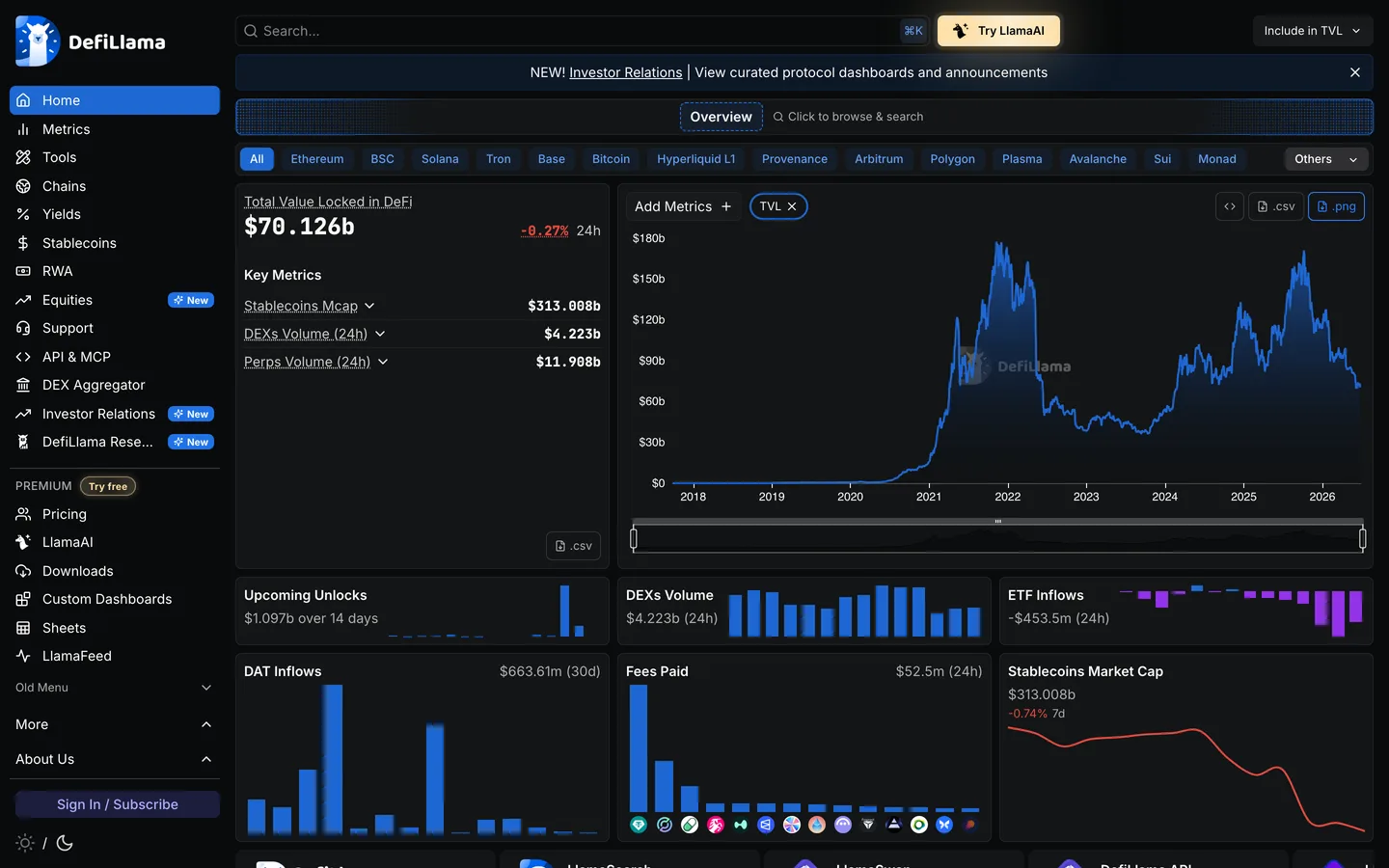Select the All chains filter

257,159
